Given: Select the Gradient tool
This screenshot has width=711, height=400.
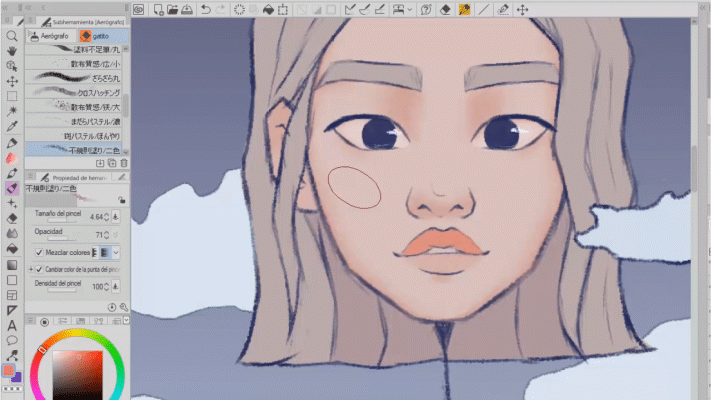Looking at the screenshot, I should coord(12,265).
